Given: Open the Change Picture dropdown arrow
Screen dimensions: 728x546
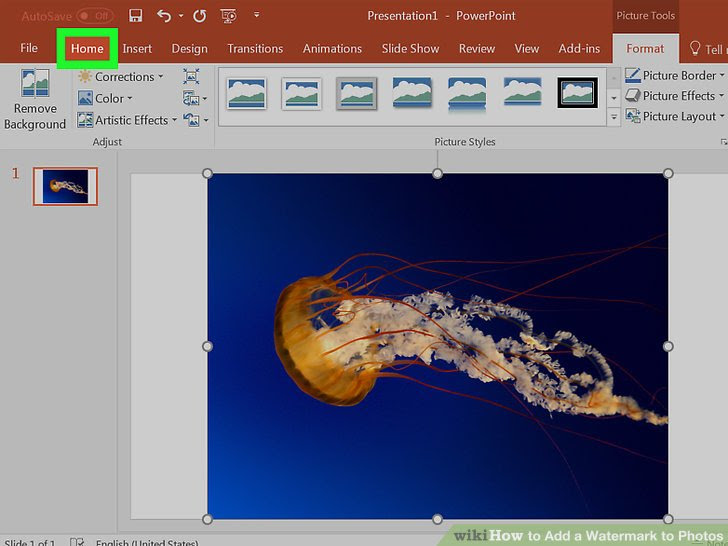Looking at the screenshot, I should pyautogui.click(x=205, y=99).
